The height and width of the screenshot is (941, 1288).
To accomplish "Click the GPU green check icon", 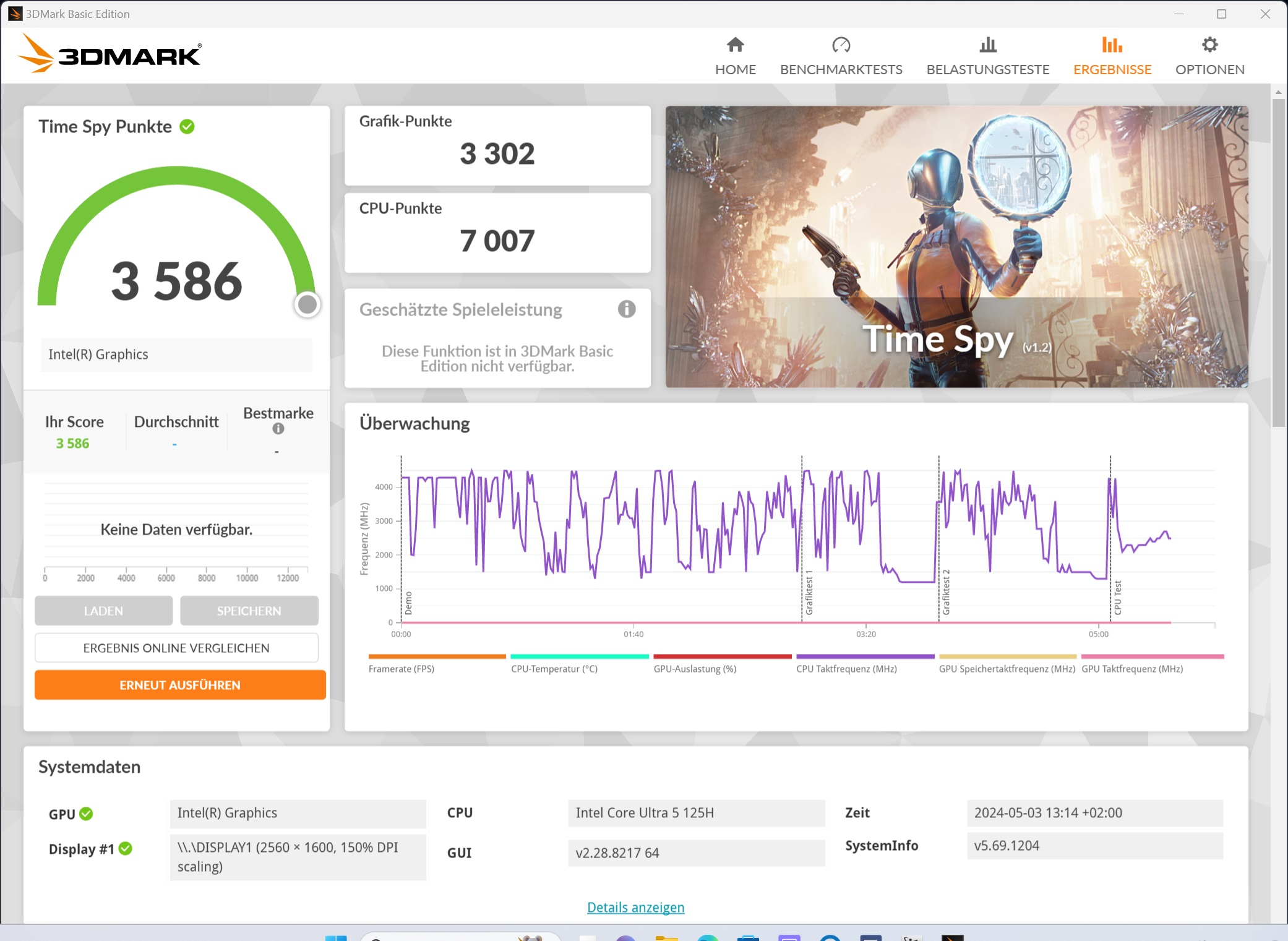I will [86, 814].
